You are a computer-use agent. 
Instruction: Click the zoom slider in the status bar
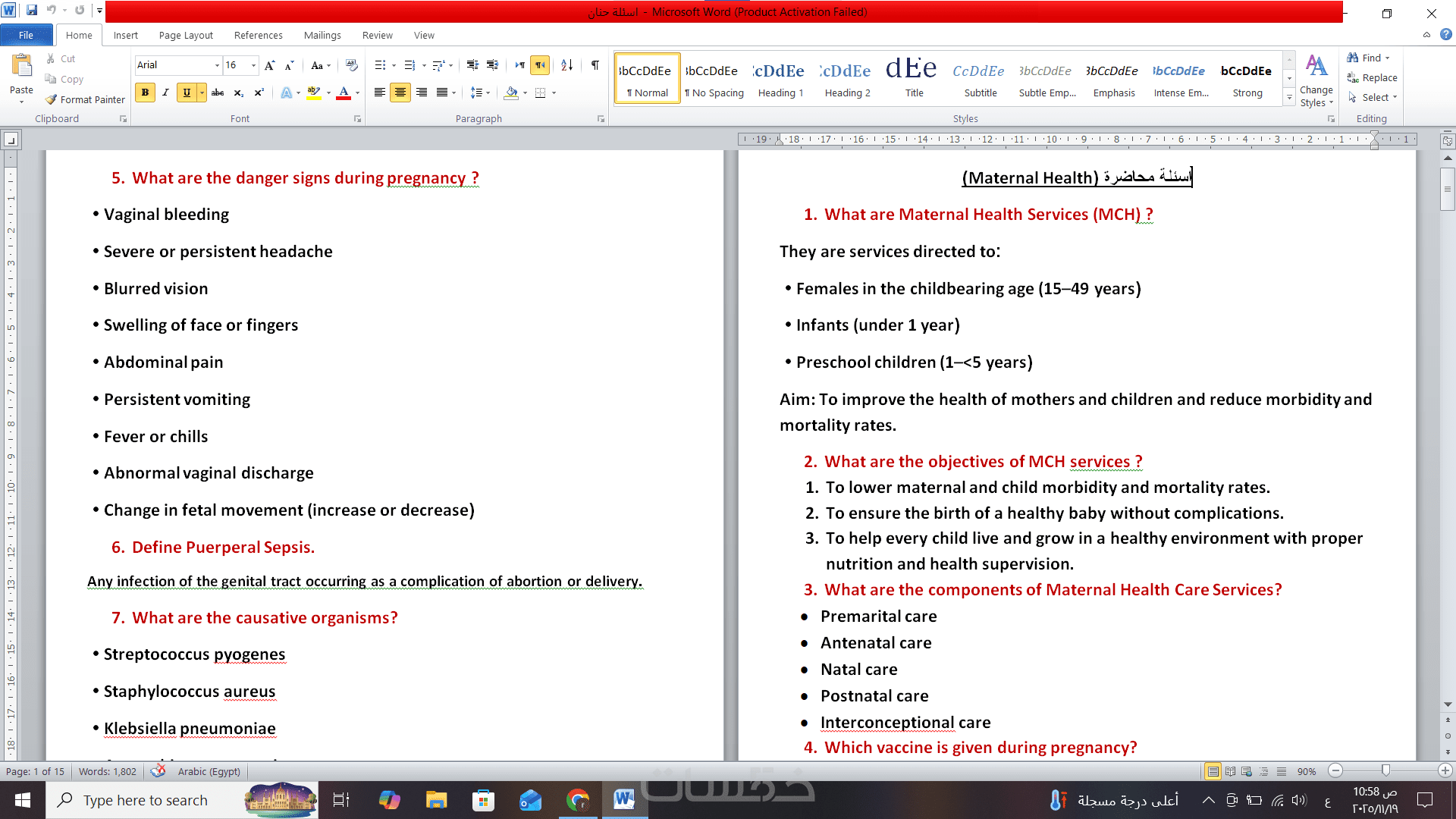click(x=1385, y=770)
